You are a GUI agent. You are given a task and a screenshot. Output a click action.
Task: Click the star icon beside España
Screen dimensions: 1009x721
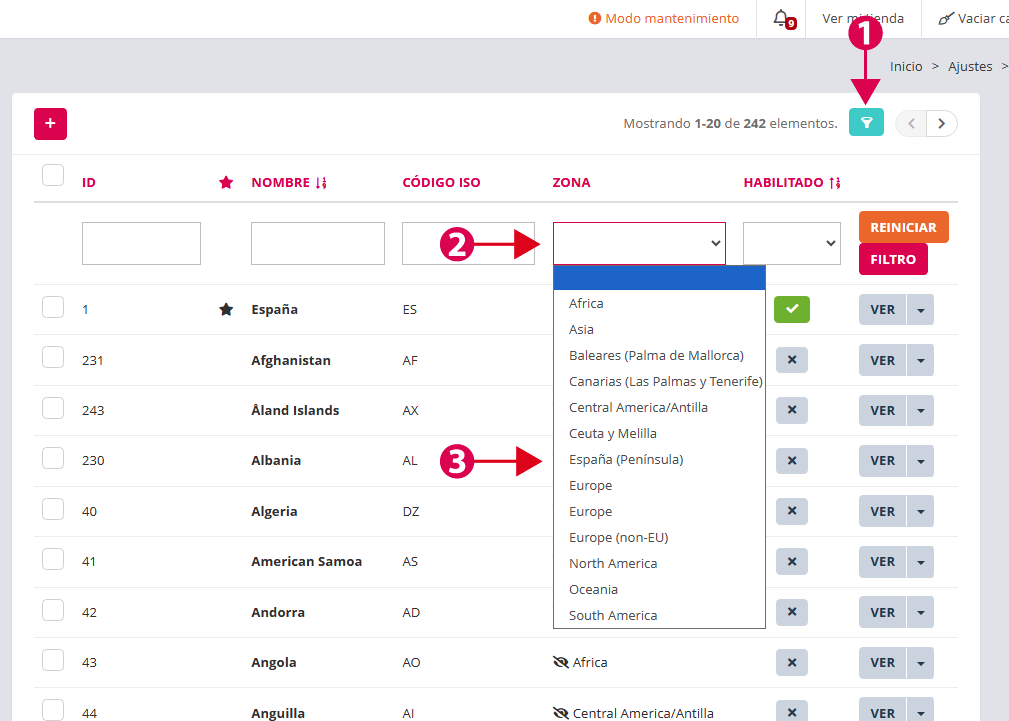pos(226,310)
